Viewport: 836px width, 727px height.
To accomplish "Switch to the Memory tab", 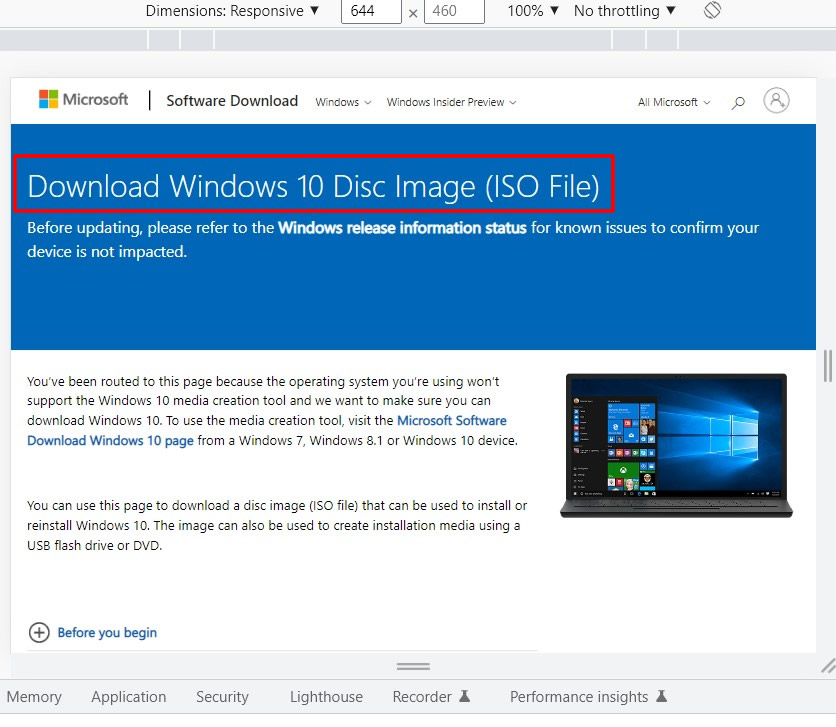I will point(34,697).
